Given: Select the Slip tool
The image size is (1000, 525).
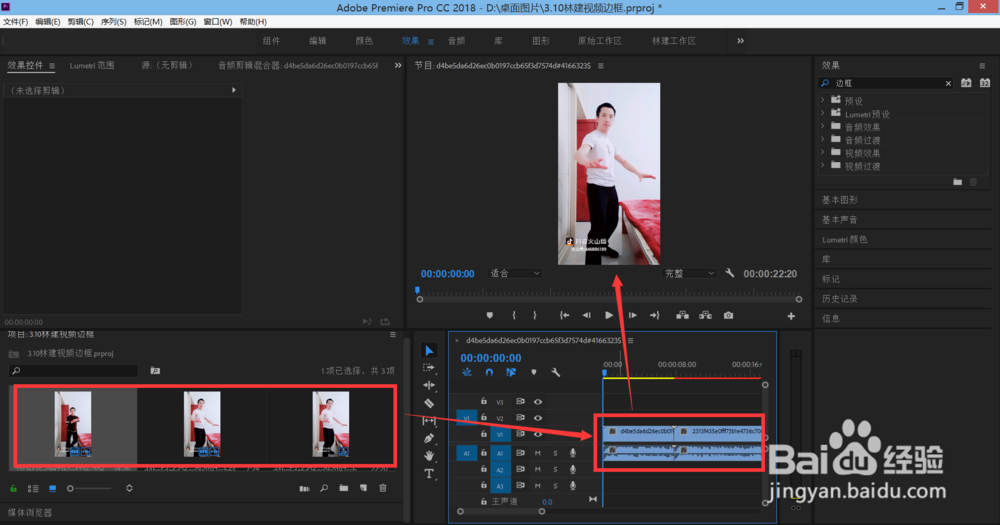Looking at the screenshot, I should 429,421.
